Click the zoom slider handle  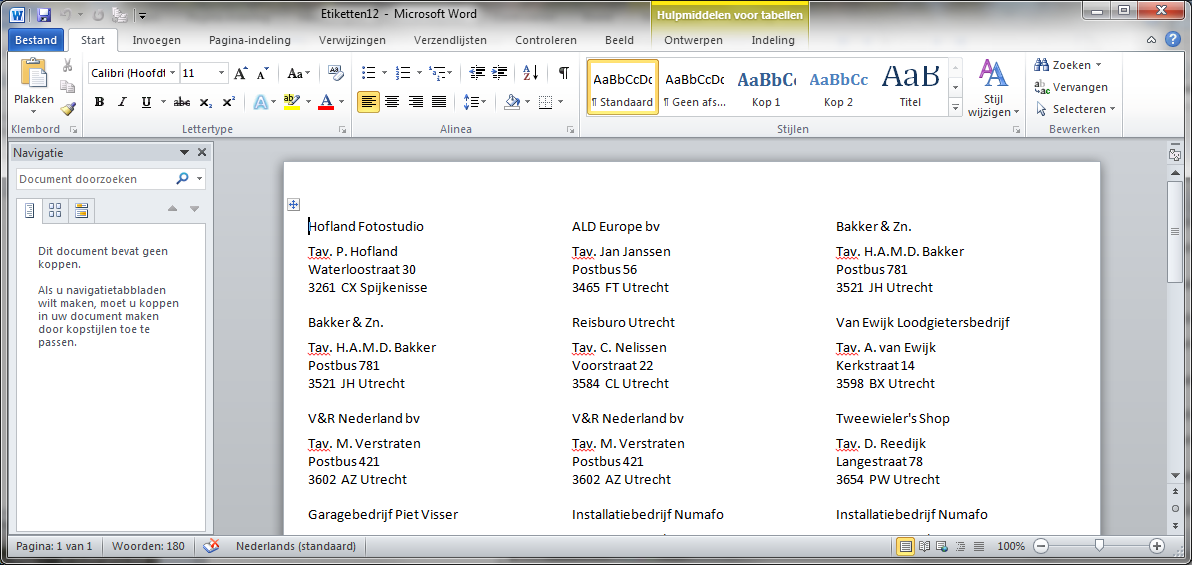click(1099, 545)
